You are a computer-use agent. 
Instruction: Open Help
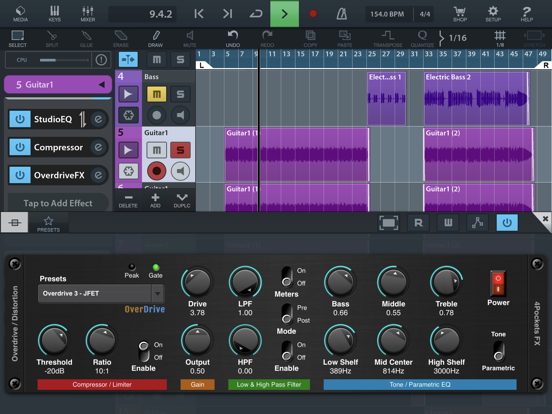(x=526, y=13)
